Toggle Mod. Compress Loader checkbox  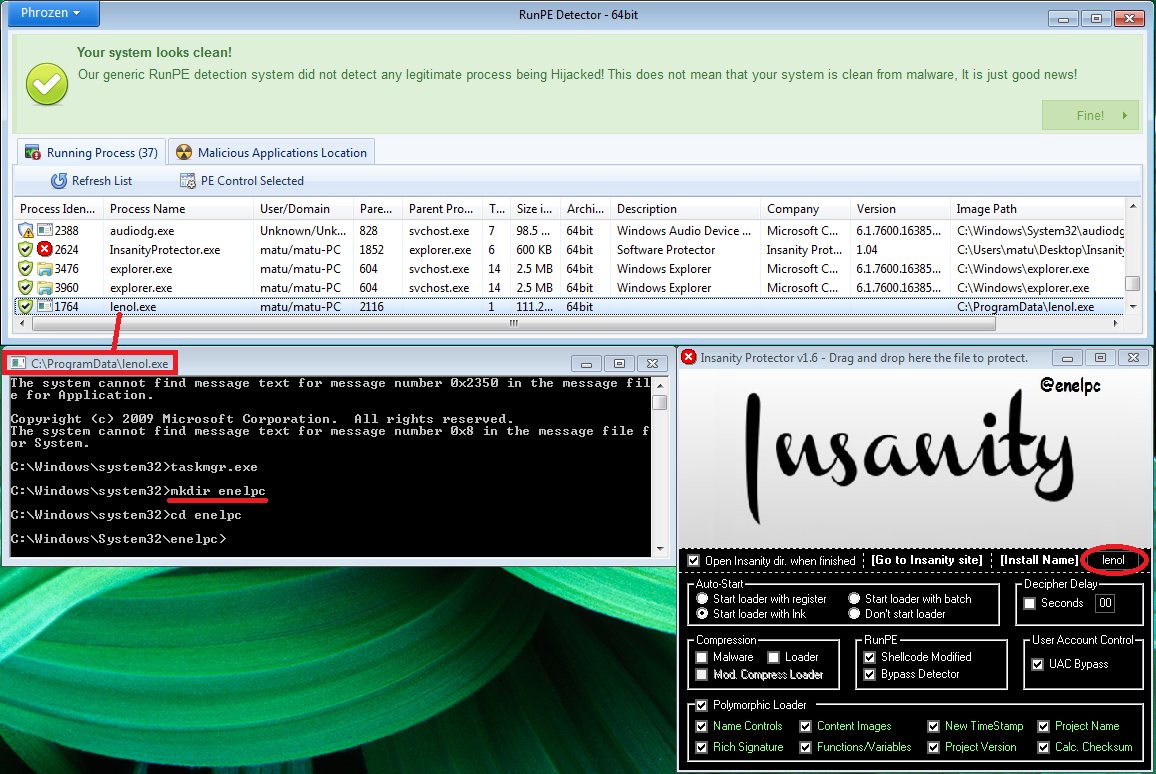[x=702, y=674]
